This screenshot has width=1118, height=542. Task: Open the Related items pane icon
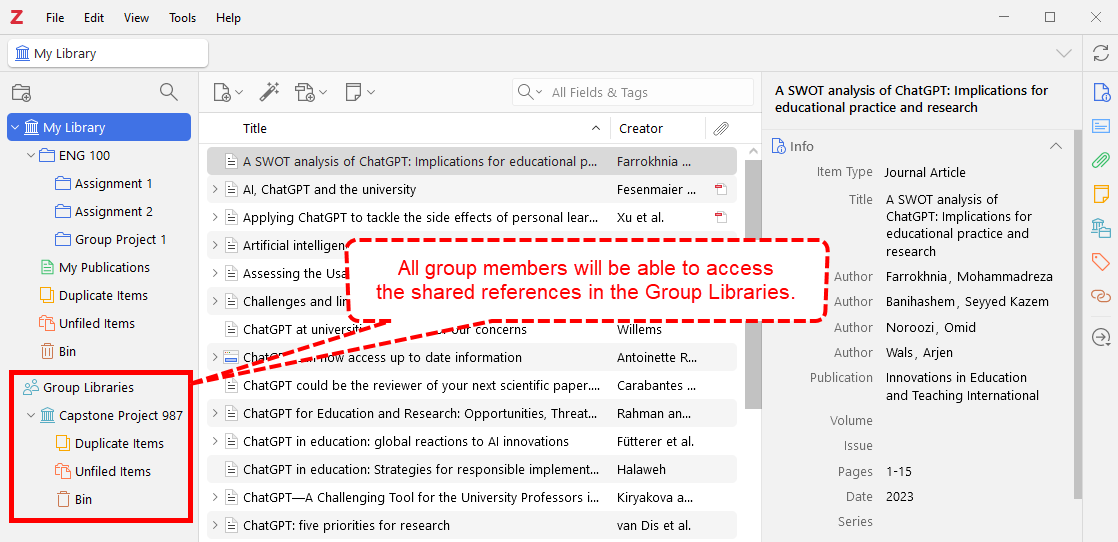(1101, 296)
